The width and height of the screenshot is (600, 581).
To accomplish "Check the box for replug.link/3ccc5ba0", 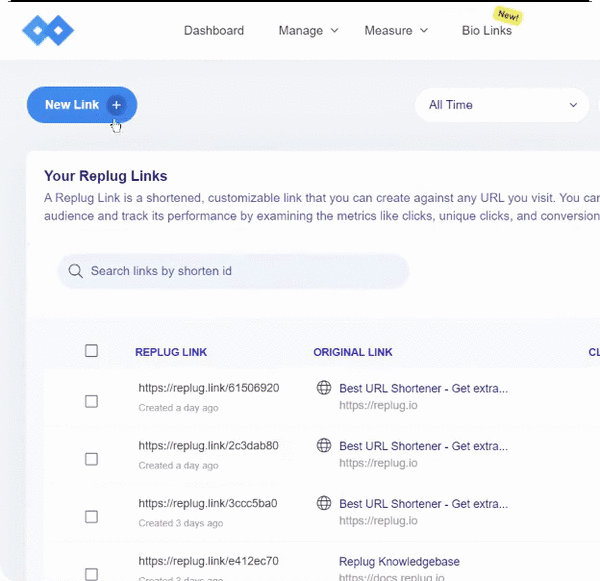I will coord(91,517).
